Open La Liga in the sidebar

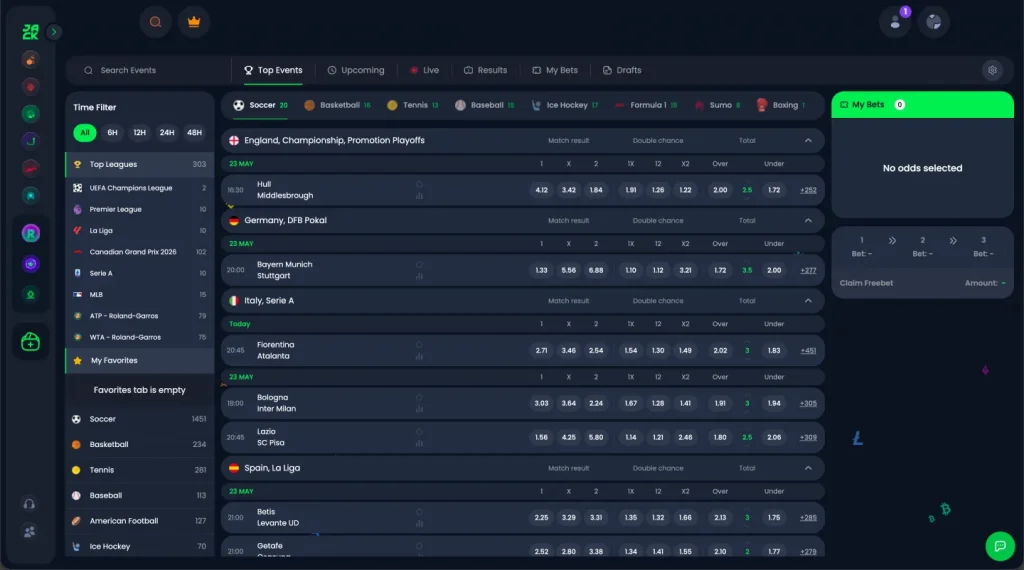(140, 230)
